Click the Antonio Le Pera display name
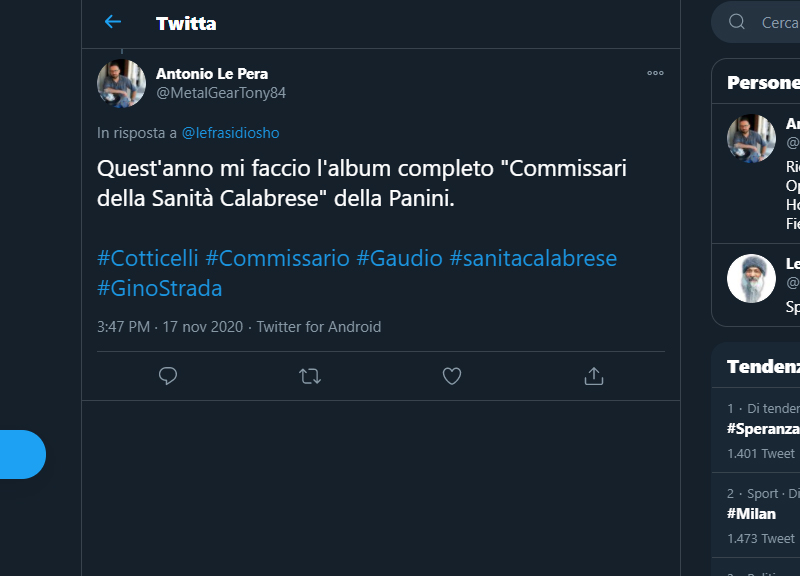This screenshot has width=800, height=576. point(212,73)
